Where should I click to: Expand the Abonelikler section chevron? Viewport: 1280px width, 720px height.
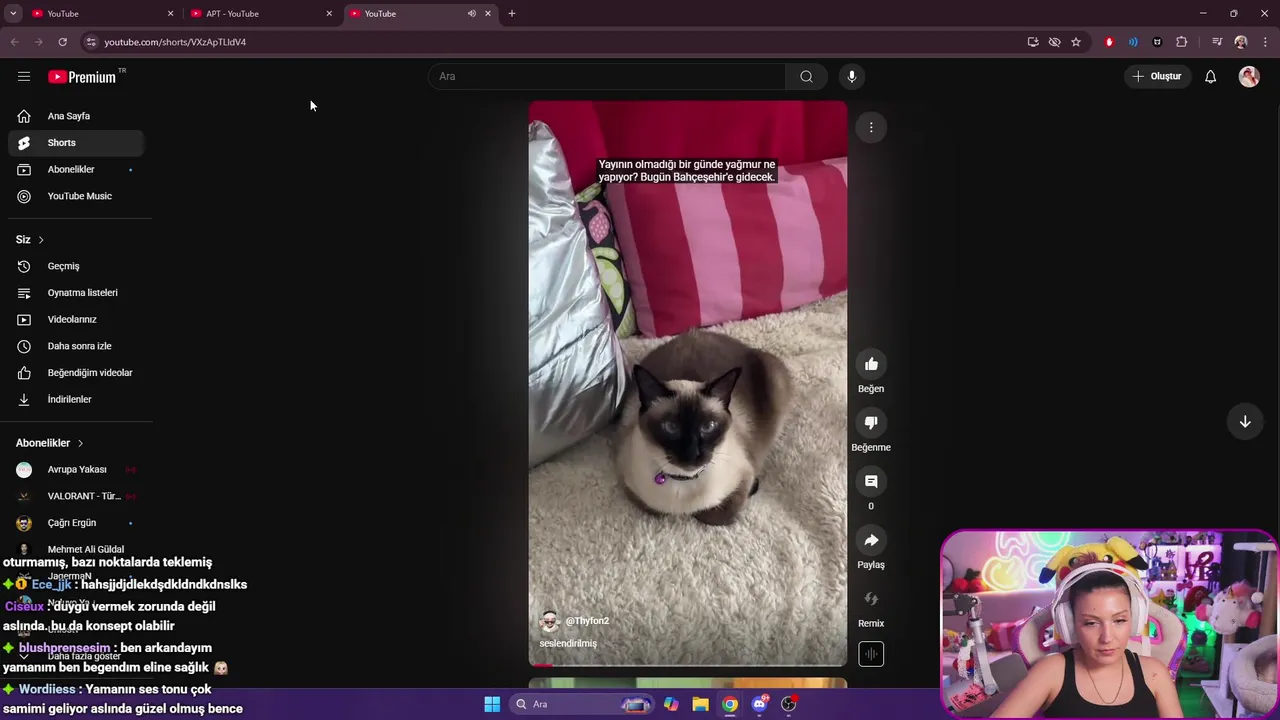coord(80,443)
